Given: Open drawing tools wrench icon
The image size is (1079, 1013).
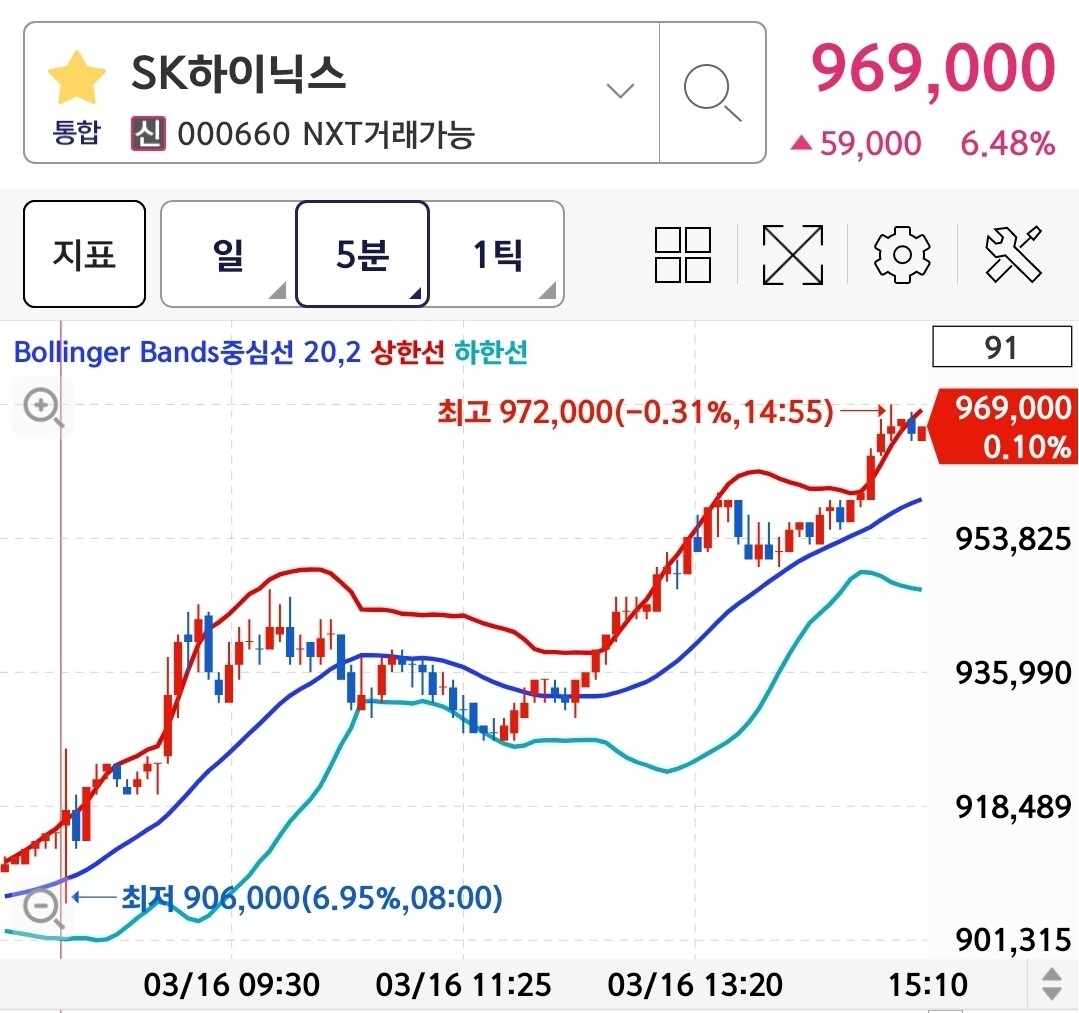Looking at the screenshot, I should pyautogui.click(x=1013, y=255).
